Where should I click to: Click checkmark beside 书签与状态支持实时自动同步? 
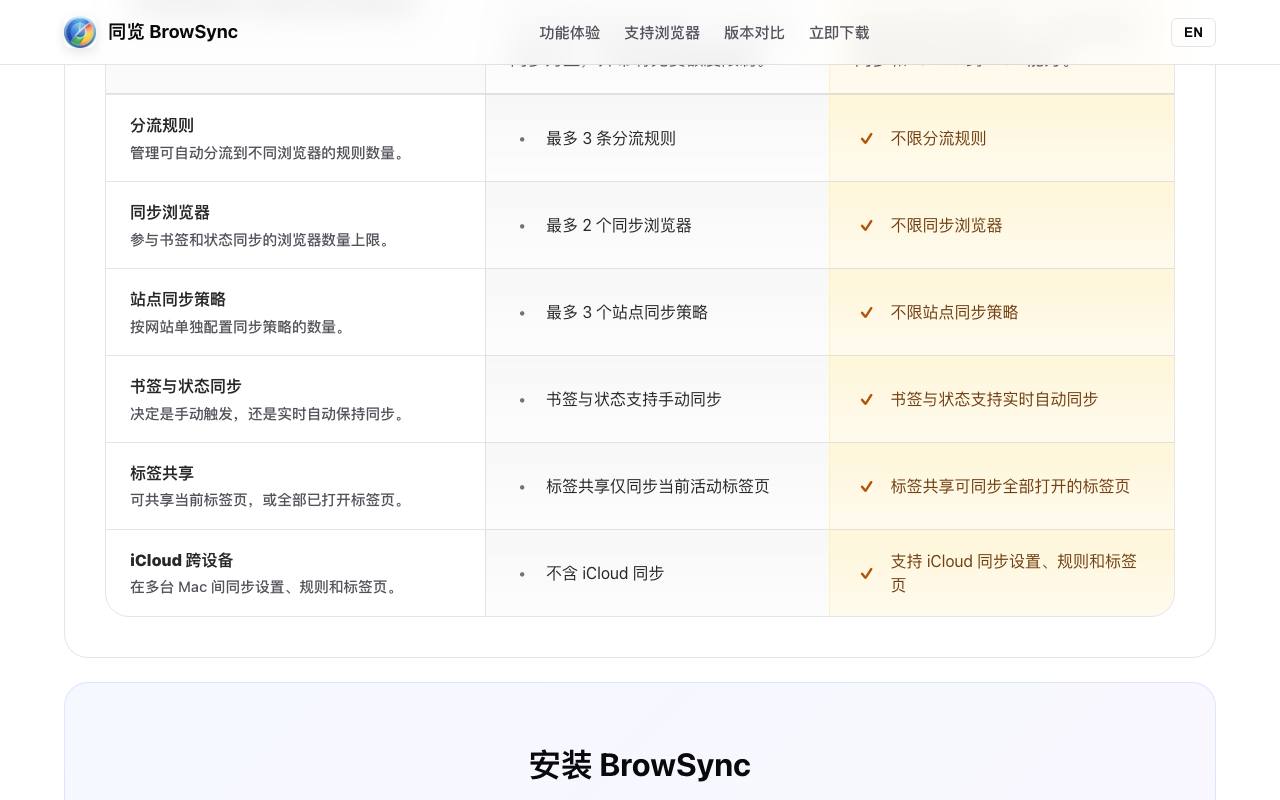click(x=867, y=399)
